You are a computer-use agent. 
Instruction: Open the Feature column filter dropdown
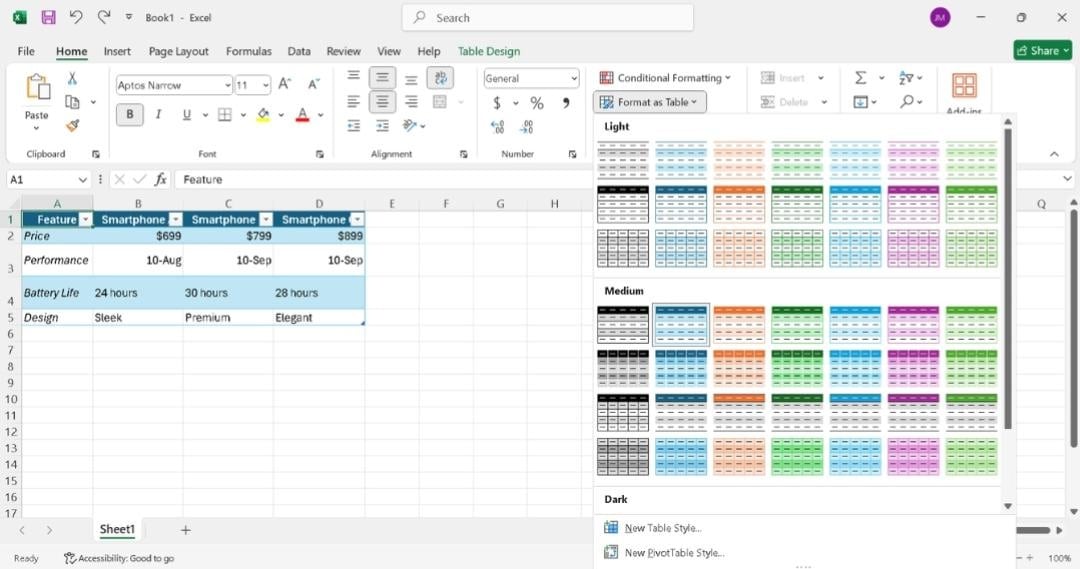[85, 220]
